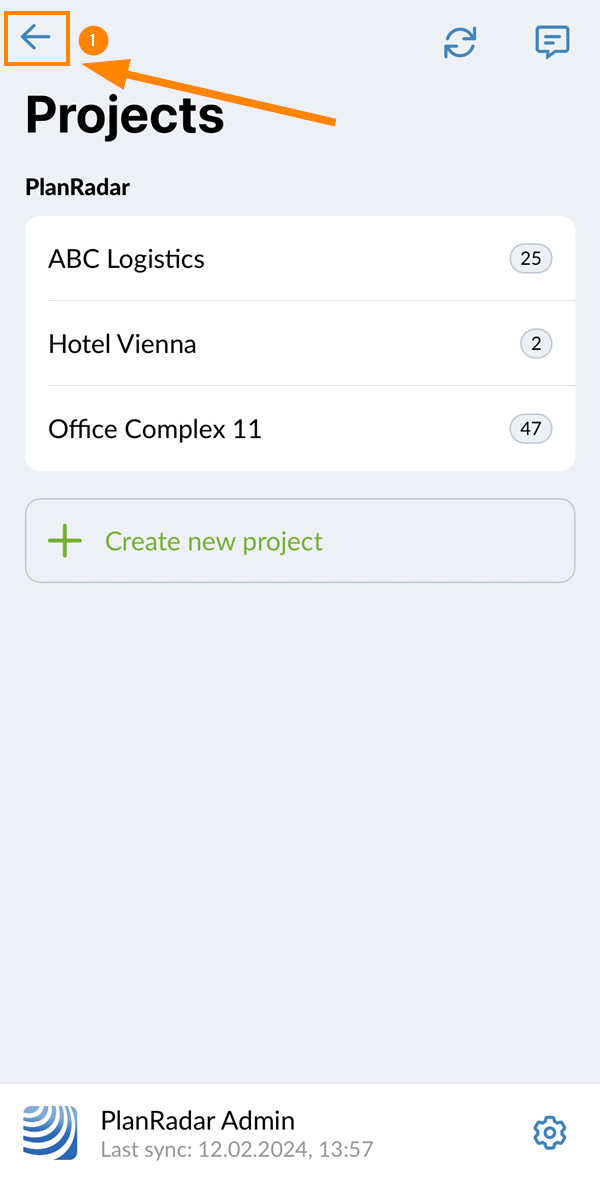Open settings with the gear icon
Viewport: 600px width, 1183px height.
pos(549,1132)
